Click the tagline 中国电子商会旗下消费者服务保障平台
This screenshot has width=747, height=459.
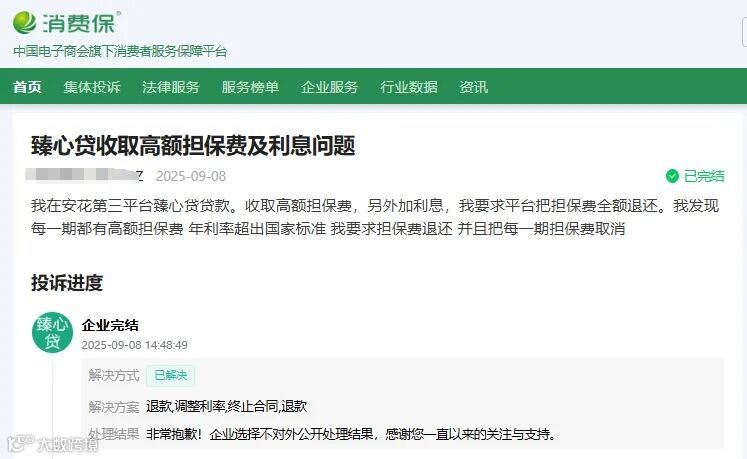[x=120, y=51]
